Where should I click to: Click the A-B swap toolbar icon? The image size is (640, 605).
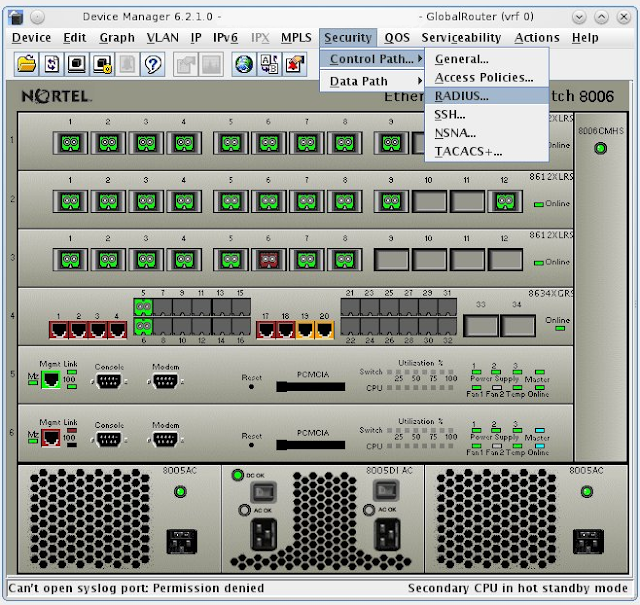(x=269, y=64)
